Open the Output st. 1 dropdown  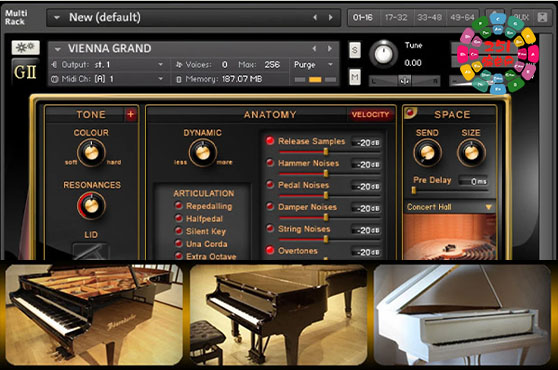[160, 64]
